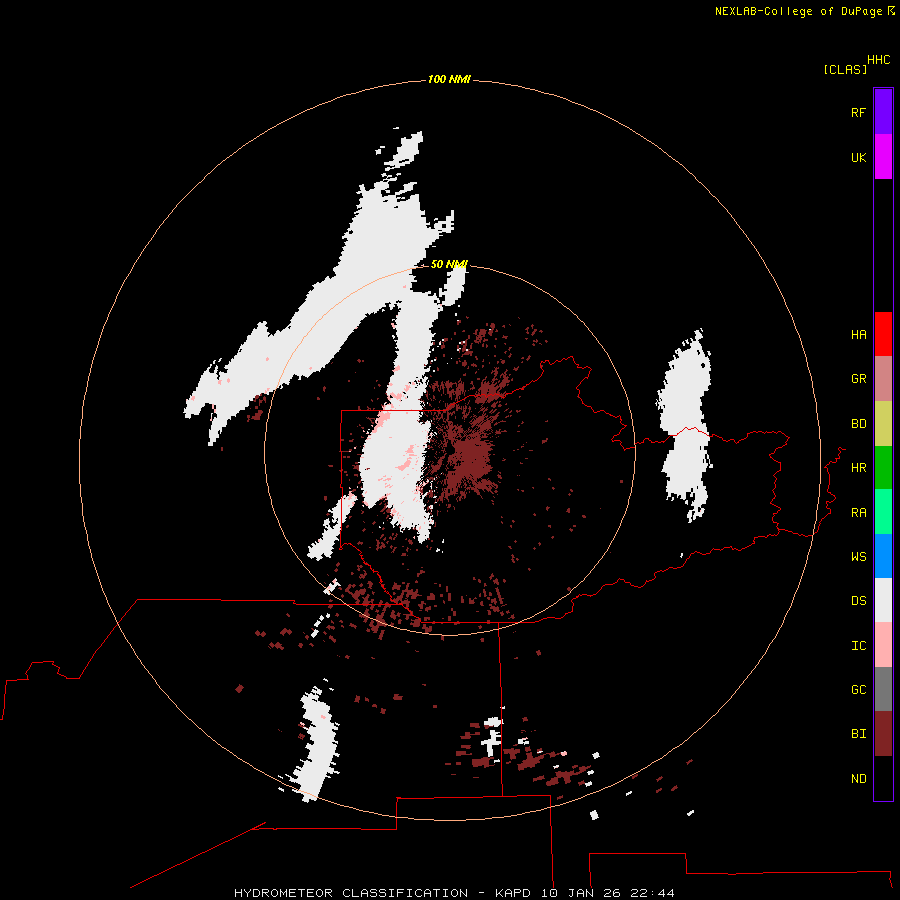This screenshot has height=900, width=900.
Task: Click the 10 JAN 26 date text
Action: [x=580, y=893]
